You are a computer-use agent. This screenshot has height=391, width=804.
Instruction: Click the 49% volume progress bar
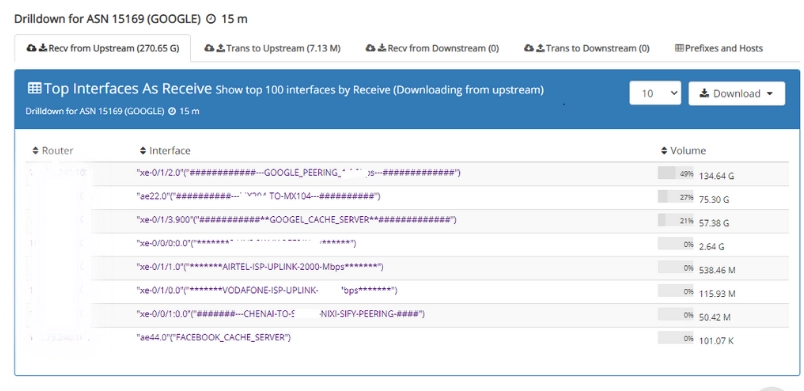[676, 173]
